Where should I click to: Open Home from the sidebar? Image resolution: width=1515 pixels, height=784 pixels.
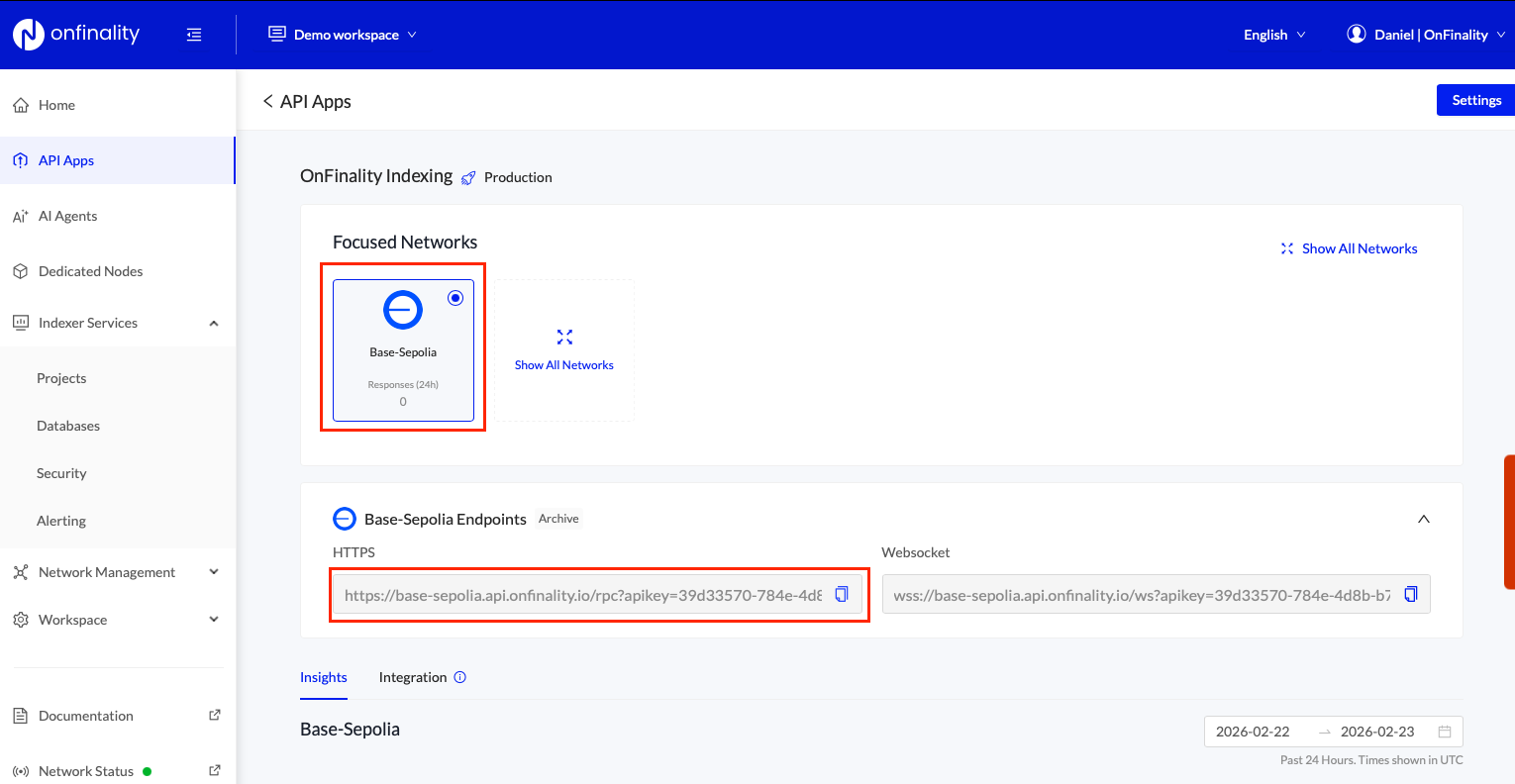pos(57,104)
